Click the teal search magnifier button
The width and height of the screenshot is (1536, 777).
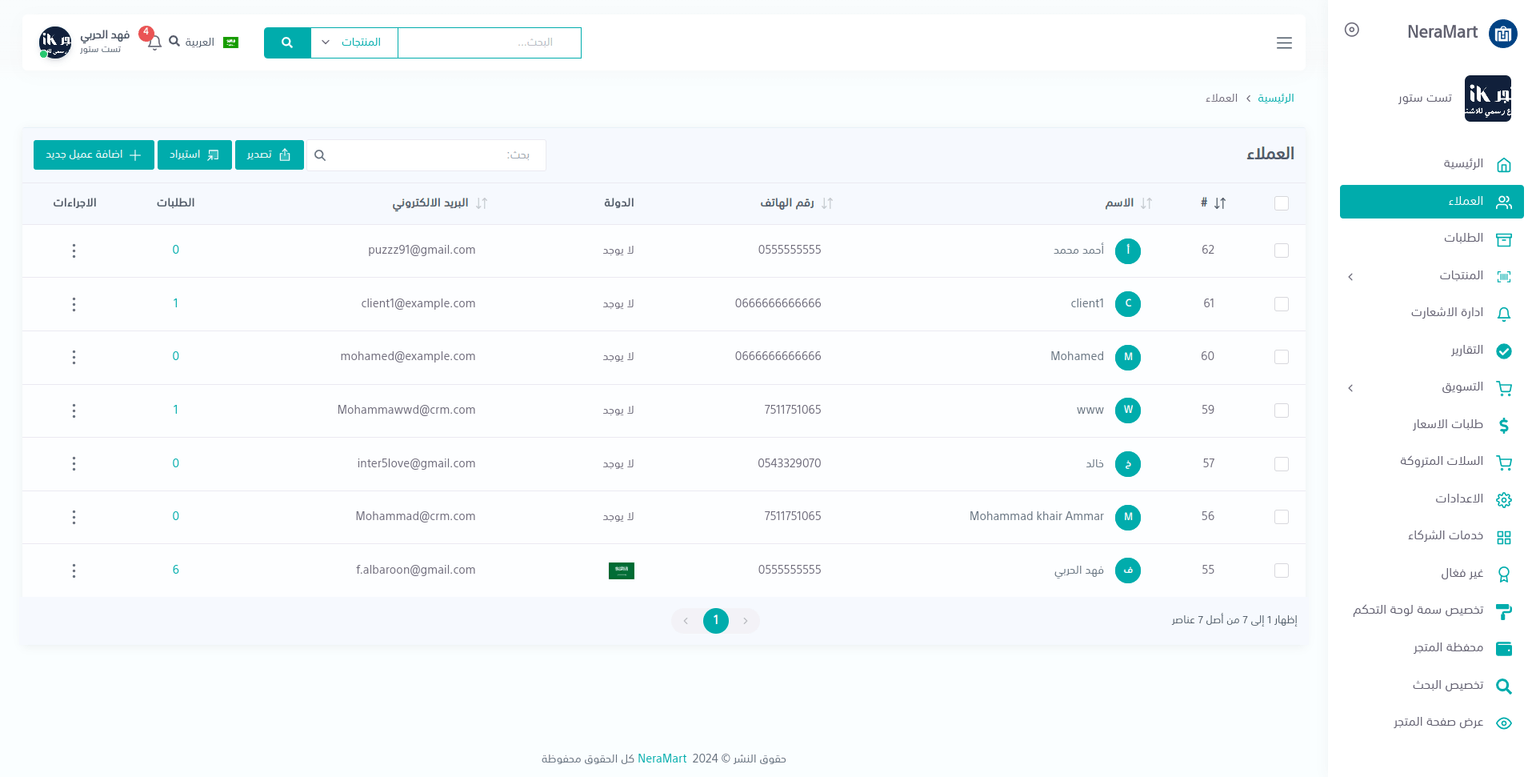click(287, 43)
